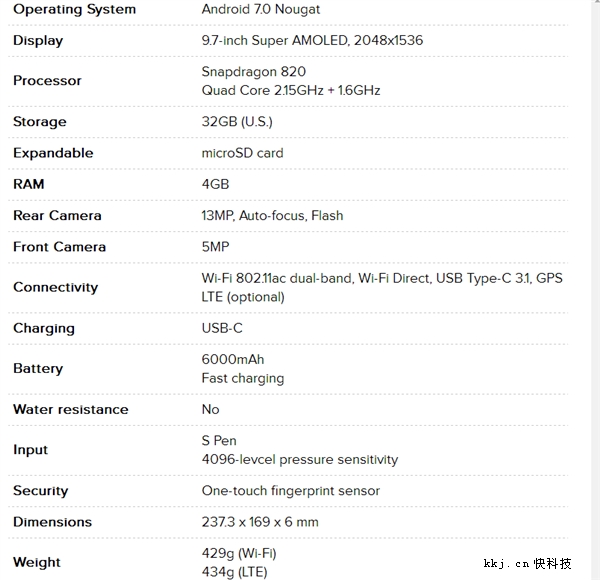Click the Storage row label
Image resolution: width=600 pixels, height=580 pixels.
pyautogui.click(x=40, y=121)
